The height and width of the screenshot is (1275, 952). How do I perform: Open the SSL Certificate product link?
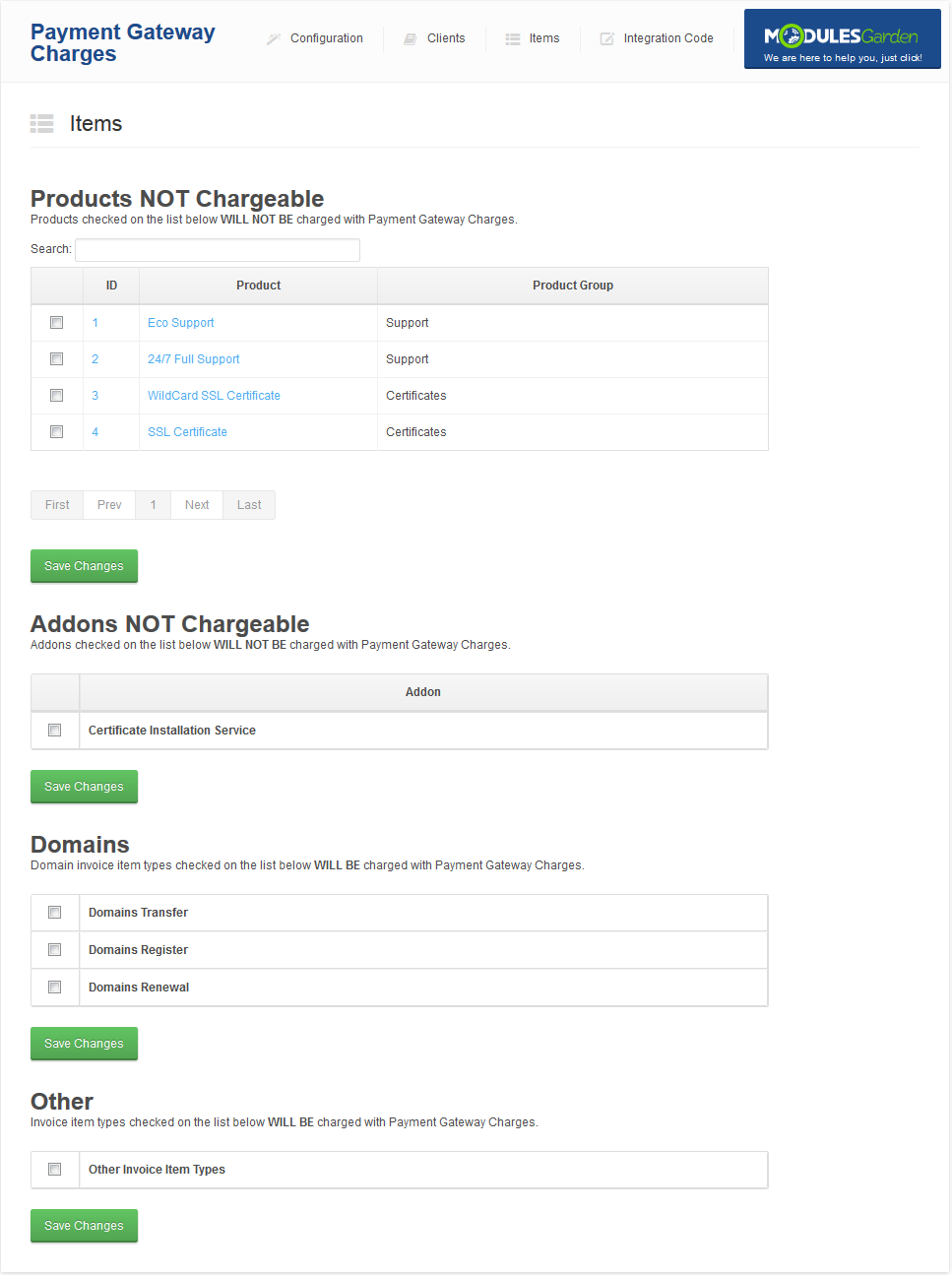pos(187,432)
